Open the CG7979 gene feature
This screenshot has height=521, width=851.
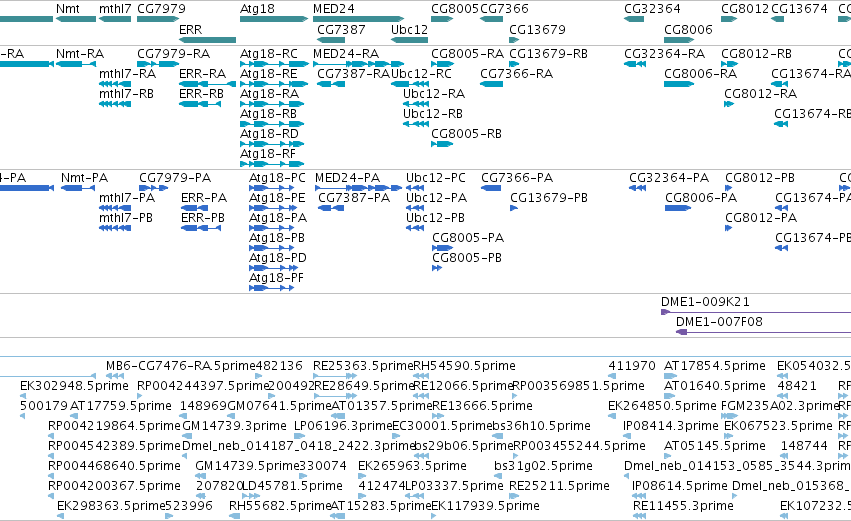coord(158,19)
